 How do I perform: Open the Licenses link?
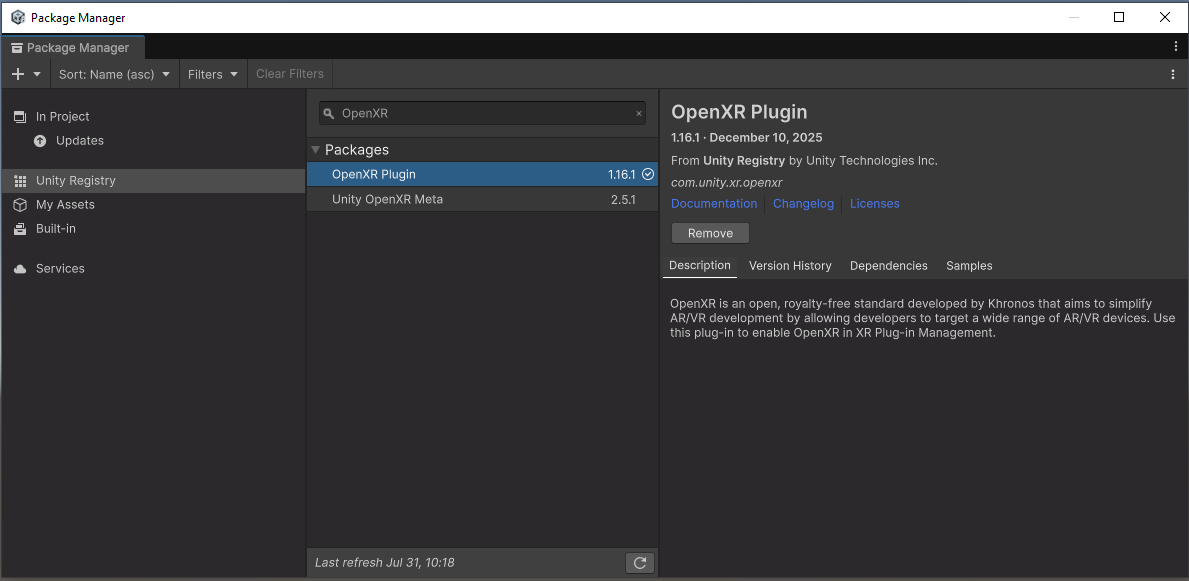point(874,204)
